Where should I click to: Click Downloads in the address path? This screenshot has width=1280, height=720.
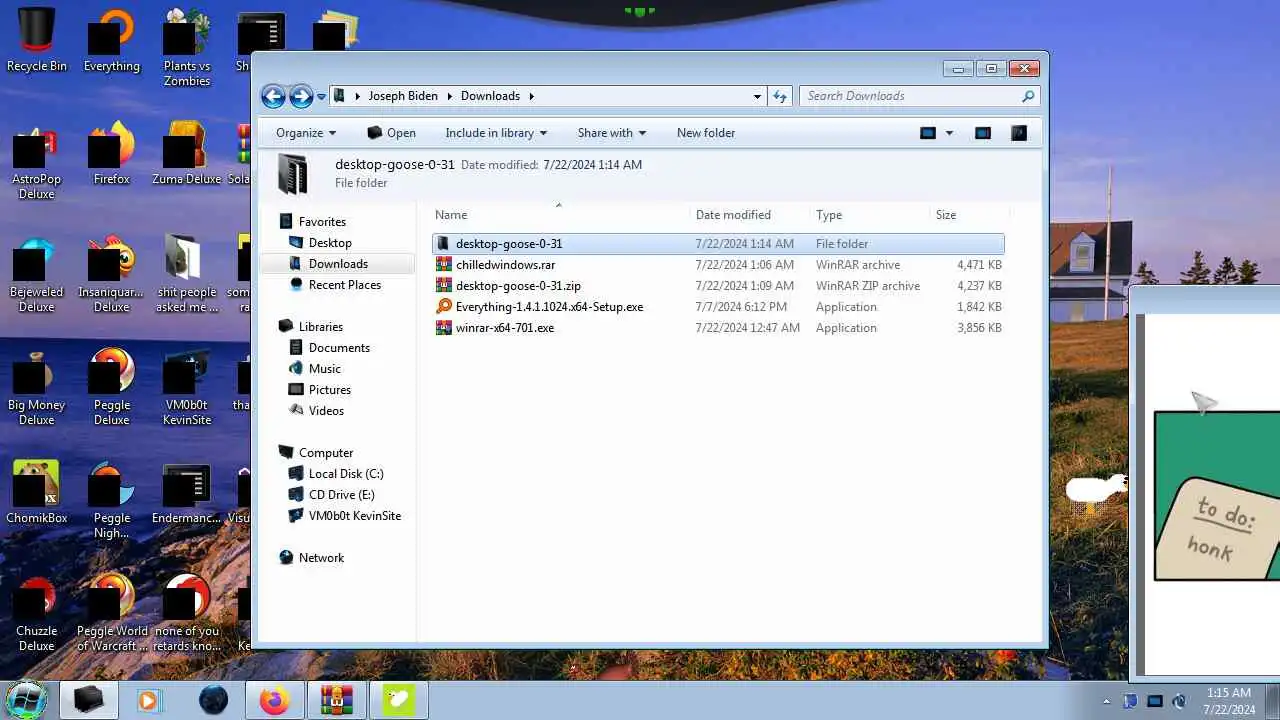pos(490,96)
